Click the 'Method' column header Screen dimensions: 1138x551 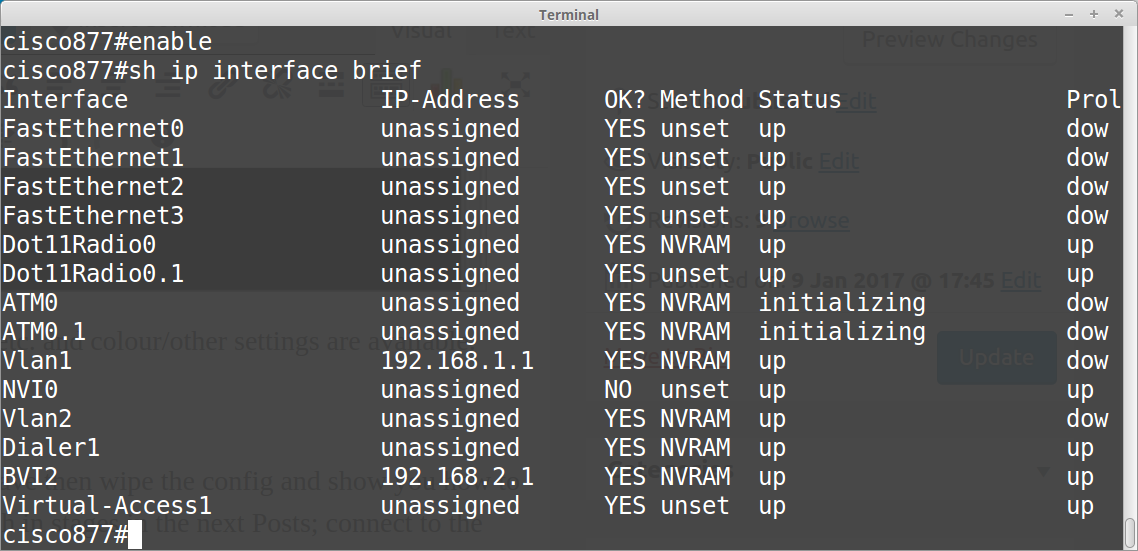click(x=701, y=100)
